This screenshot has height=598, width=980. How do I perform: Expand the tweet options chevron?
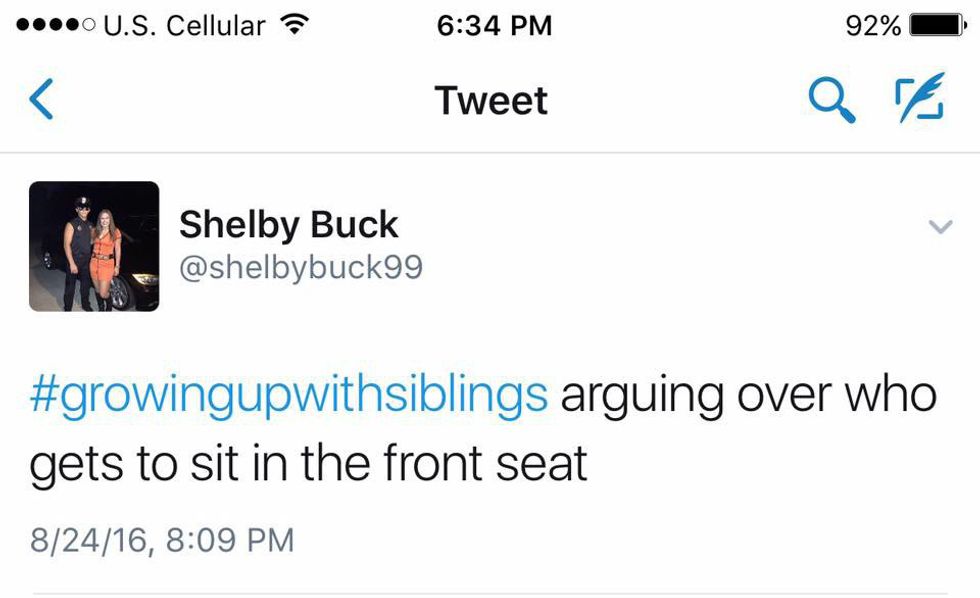(940, 228)
